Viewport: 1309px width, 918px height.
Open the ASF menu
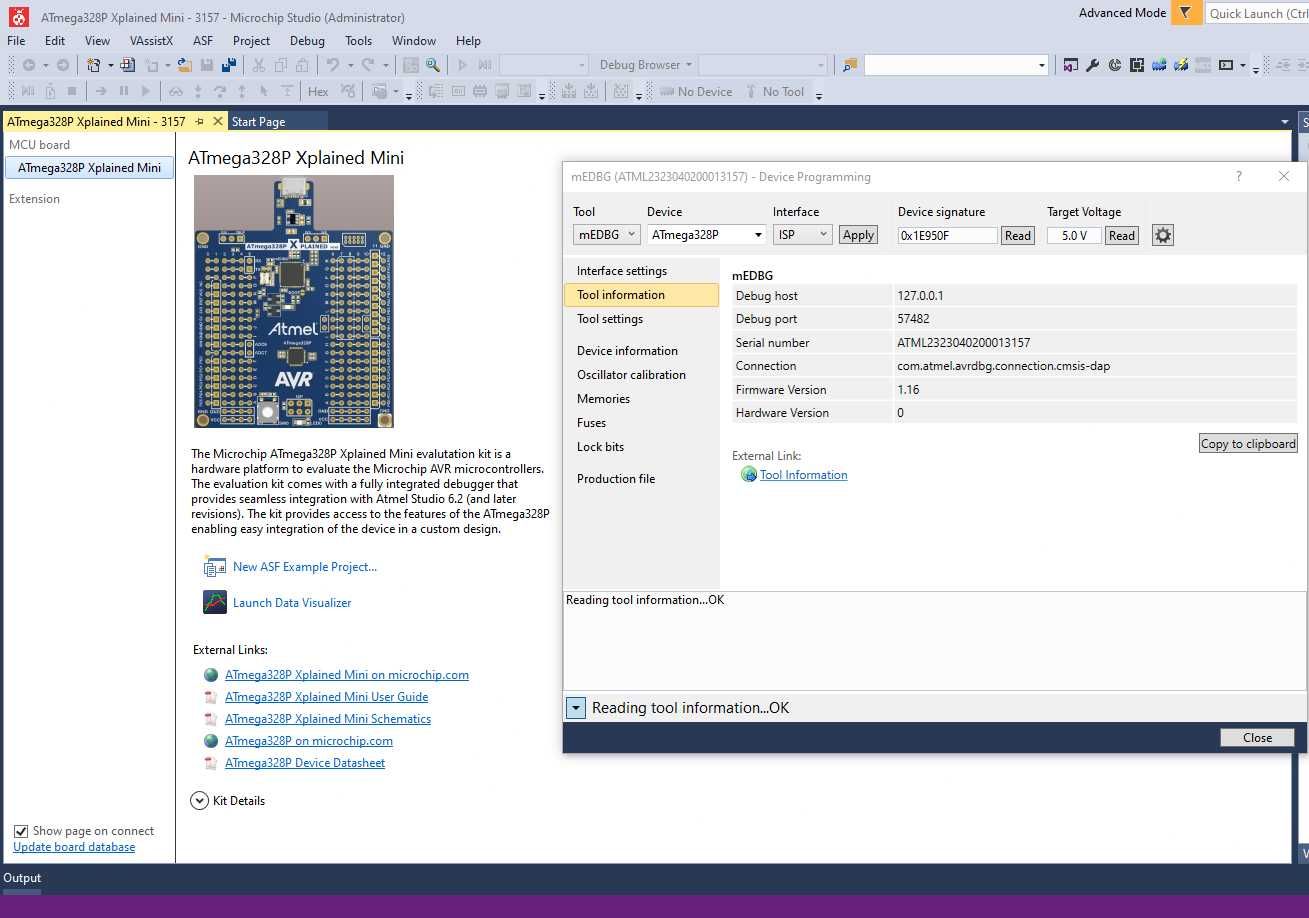coord(203,41)
